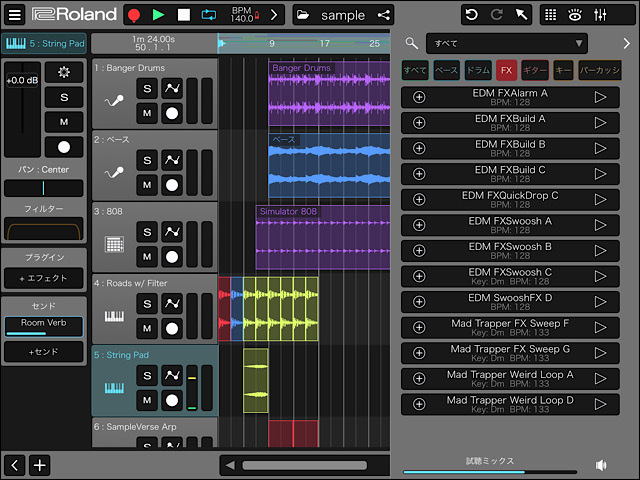Arm recording on Banger Drums track
Viewport: 640px width, 480px height.
pos(172,113)
